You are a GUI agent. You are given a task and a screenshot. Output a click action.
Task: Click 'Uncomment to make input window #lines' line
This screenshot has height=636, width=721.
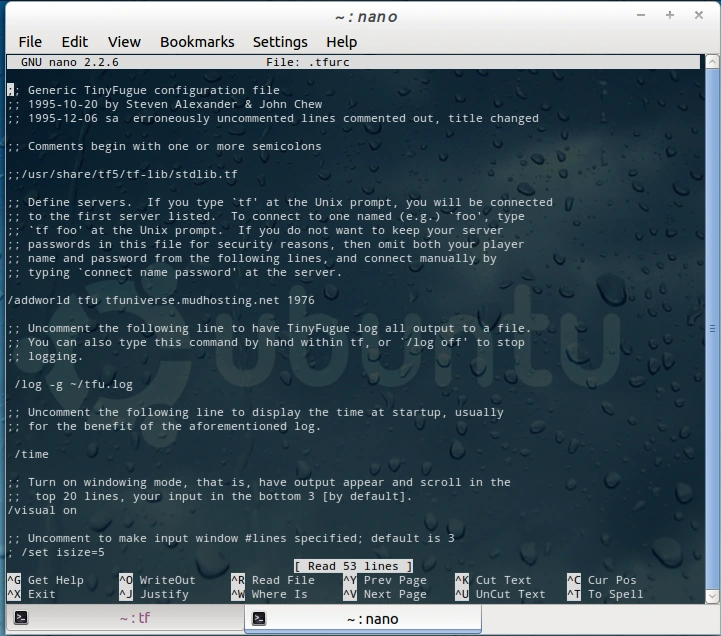pos(231,538)
